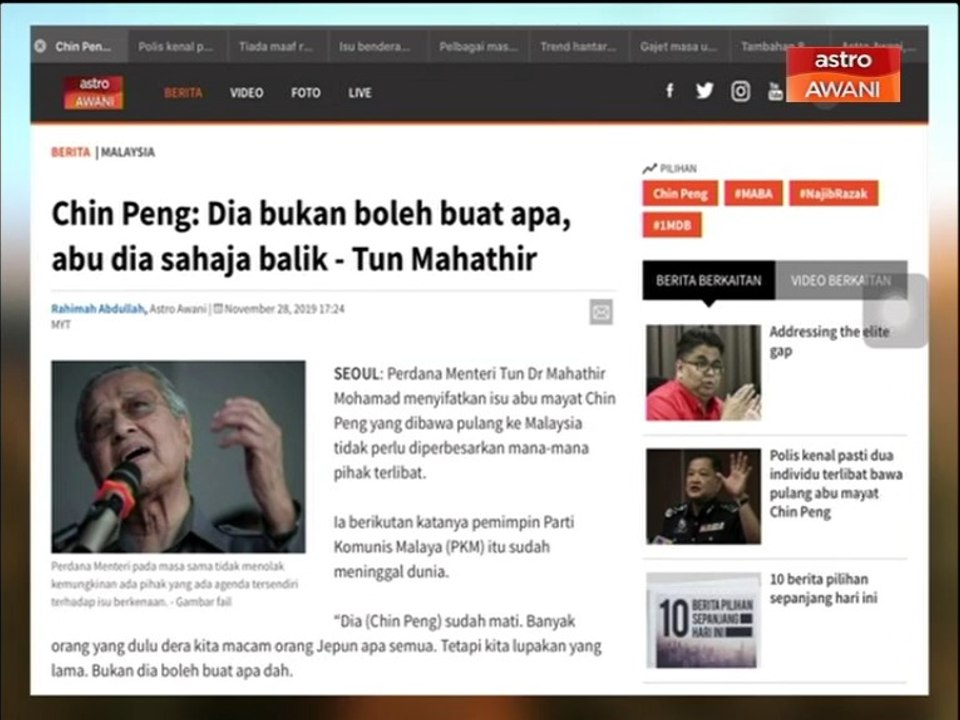Open the '10 Berita Pilihan' thumbnail

coord(703,620)
